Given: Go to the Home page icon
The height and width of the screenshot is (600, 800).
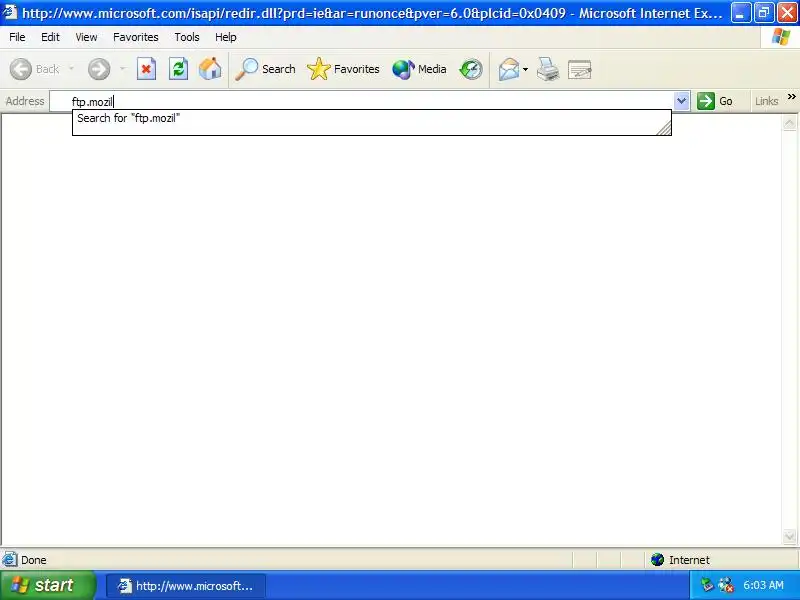Looking at the screenshot, I should pyautogui.click(x=210, y=69).
